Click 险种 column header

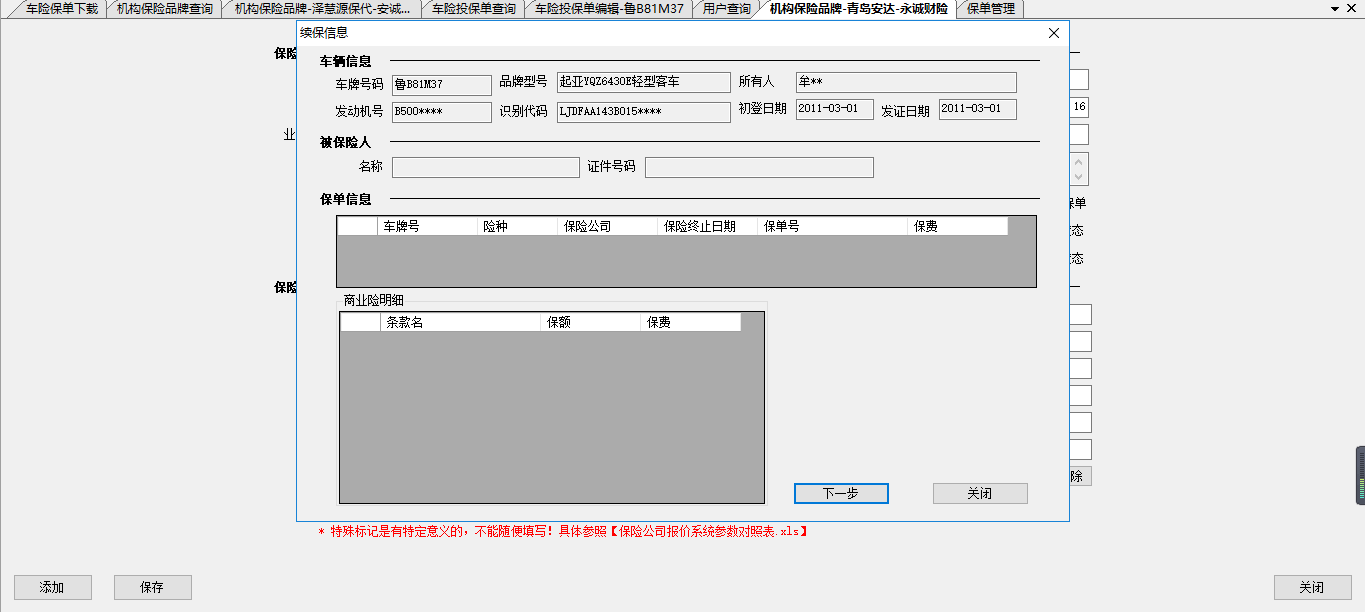tap(518, 226)
